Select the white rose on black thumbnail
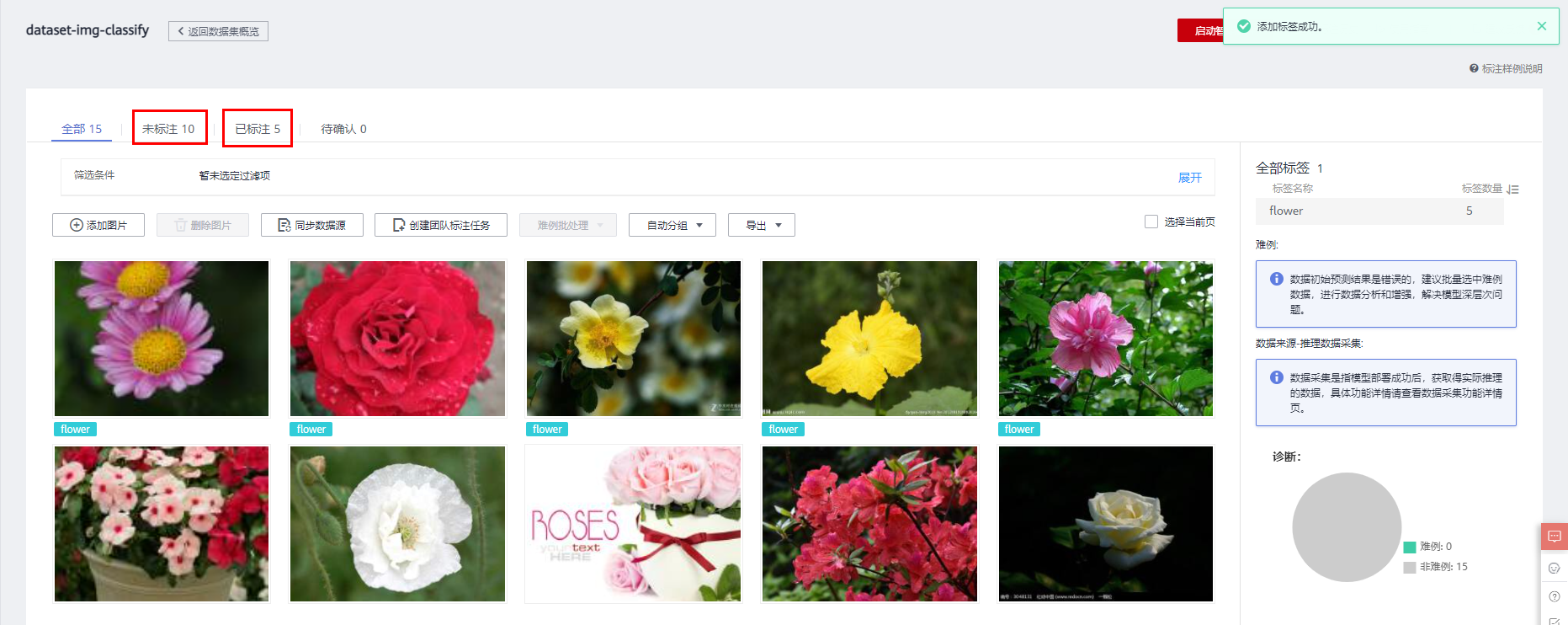This screenshot has width=1568, height=625. pyautogui.click(x=1106, y=524)
